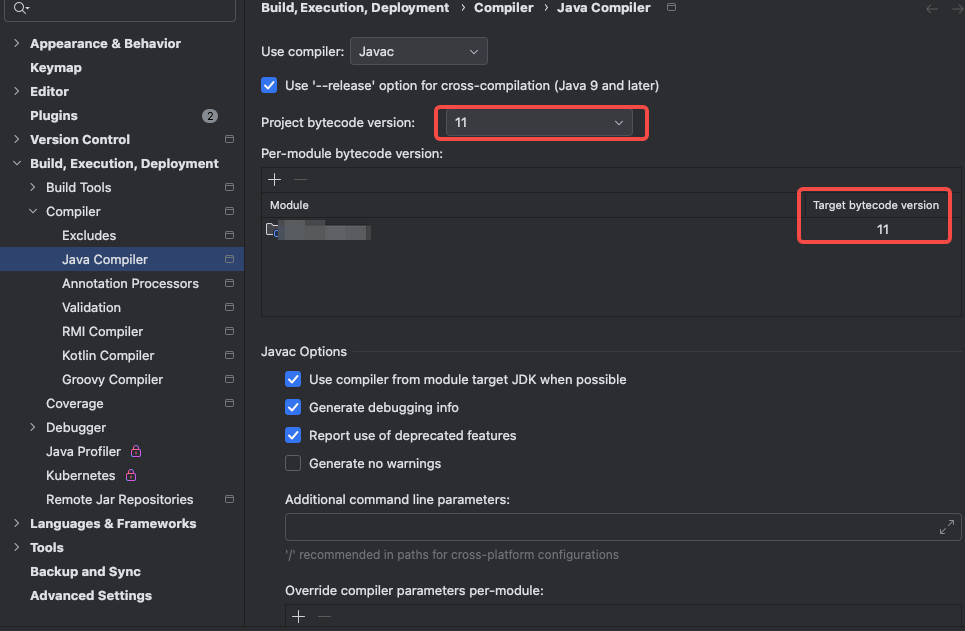Open Advanced Settings page
Viewport: 965px width, 631px height.
(91, 595)
